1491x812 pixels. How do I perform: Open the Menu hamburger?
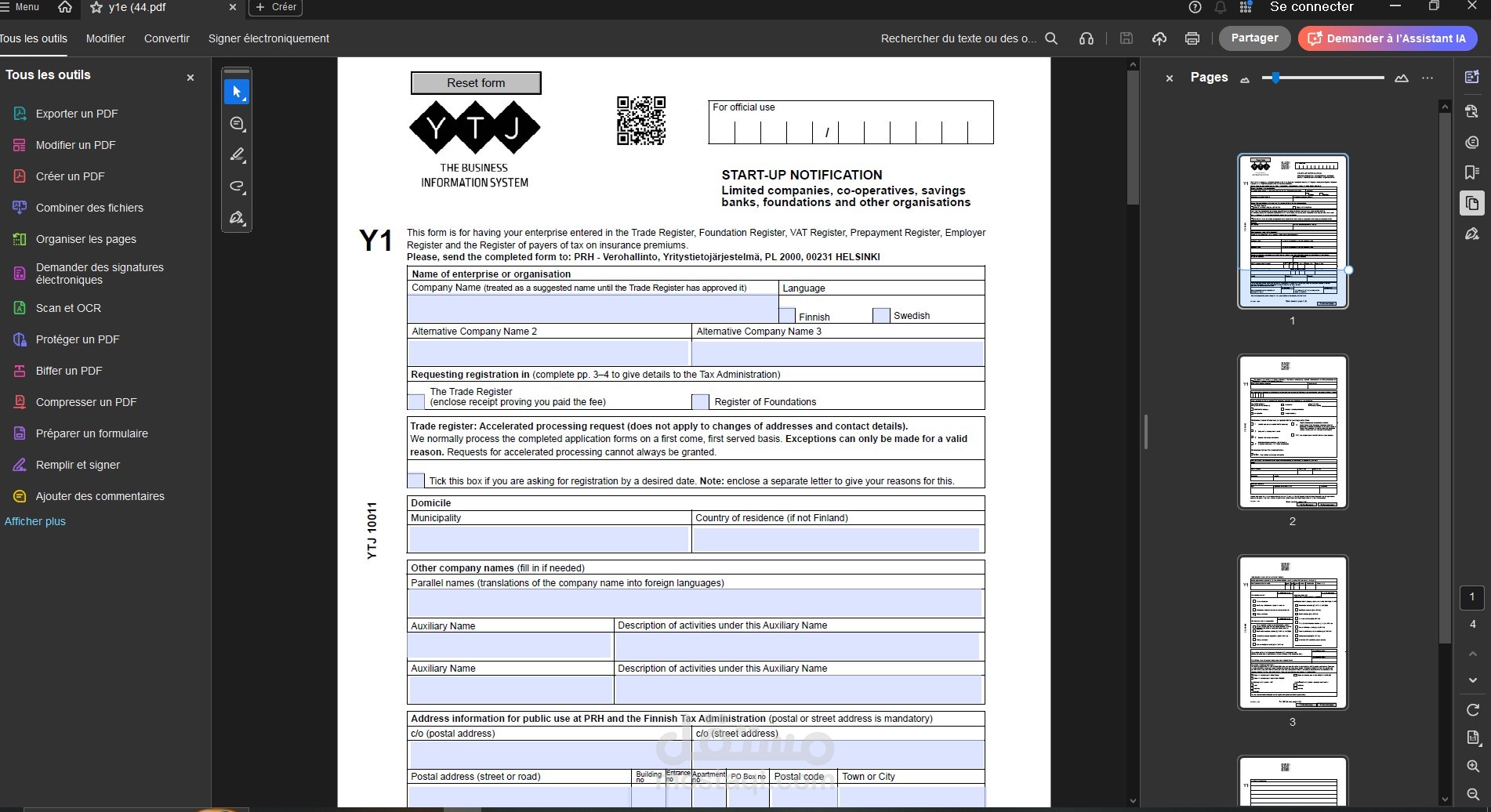[x=21, y=7]
